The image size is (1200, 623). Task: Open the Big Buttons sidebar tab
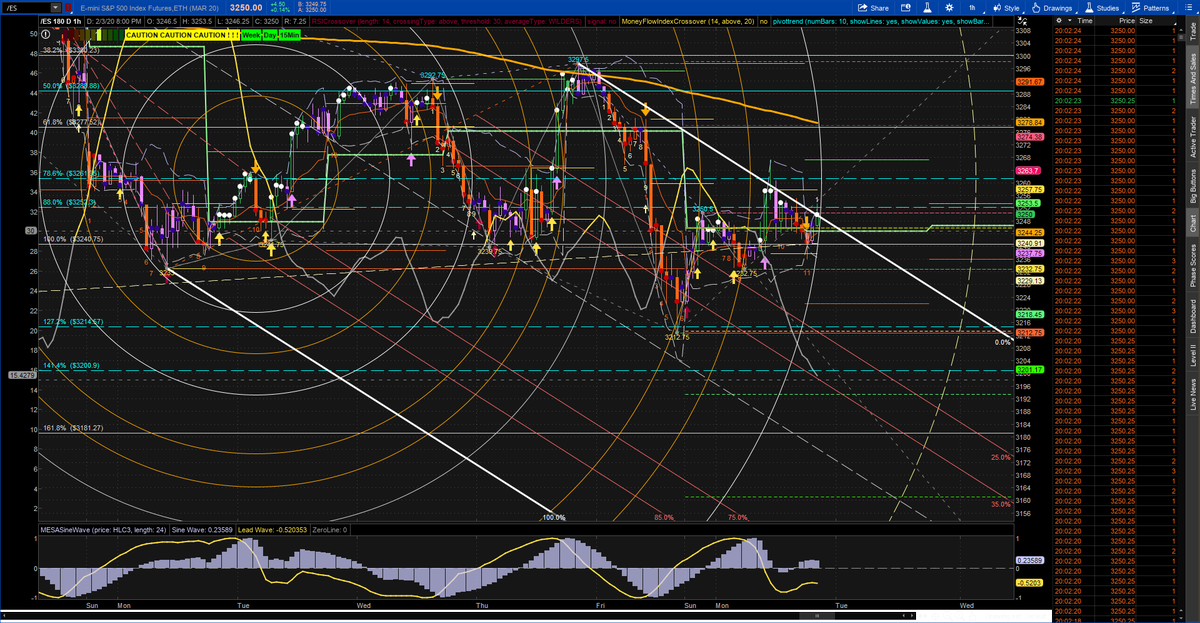1192,186
